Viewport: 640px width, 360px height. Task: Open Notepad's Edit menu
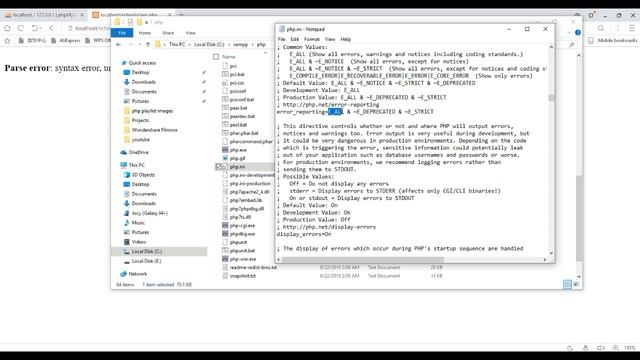pos(295,39)
